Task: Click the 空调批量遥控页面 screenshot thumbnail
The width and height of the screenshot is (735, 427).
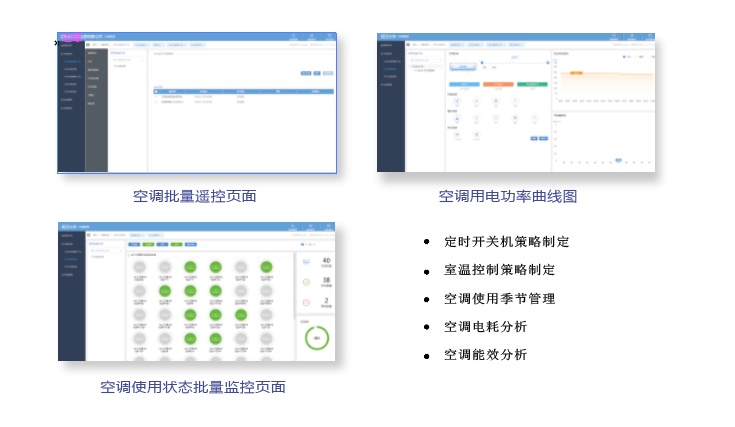Action: 196,104
